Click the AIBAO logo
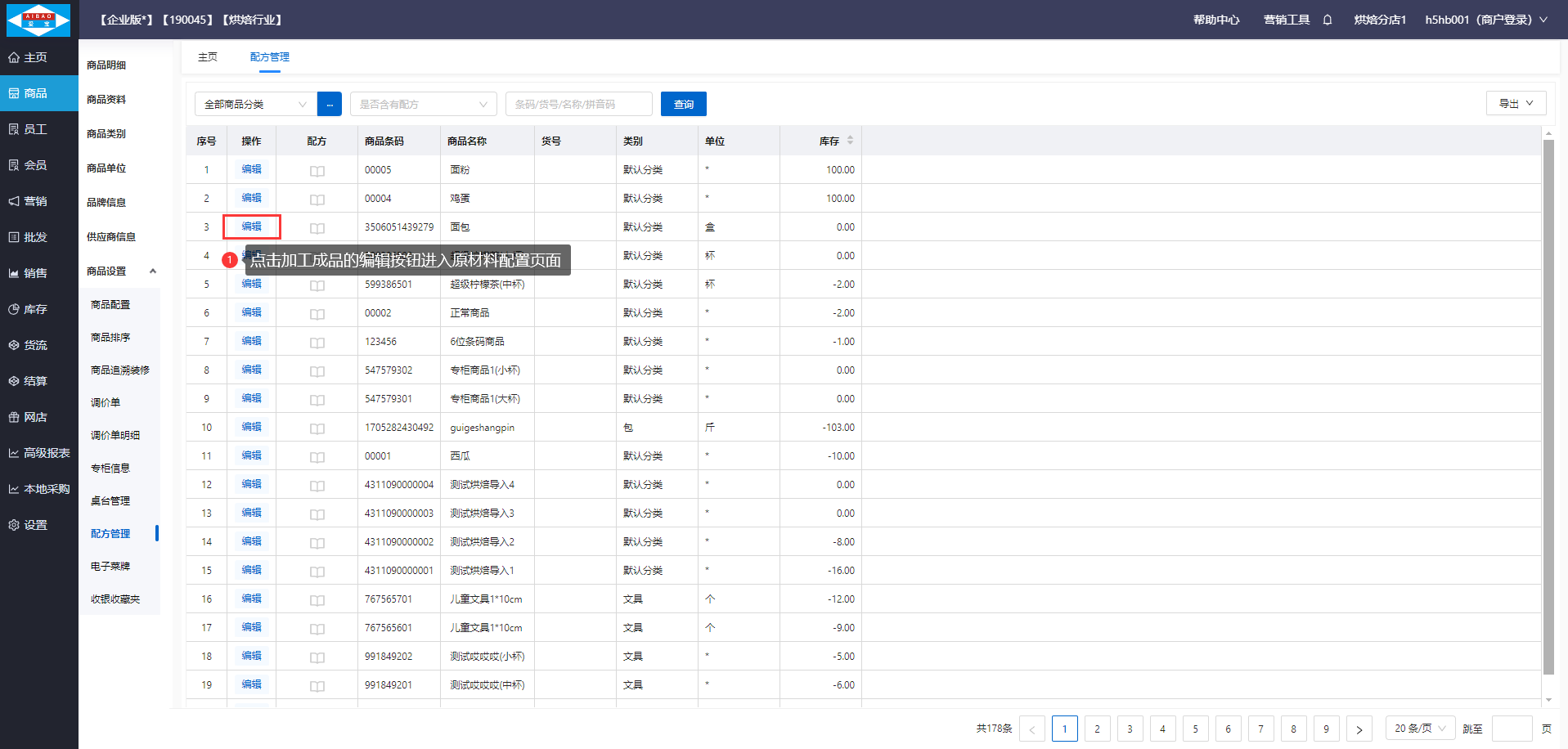This screenshot has width=1568, height=749. coord(38,20)
